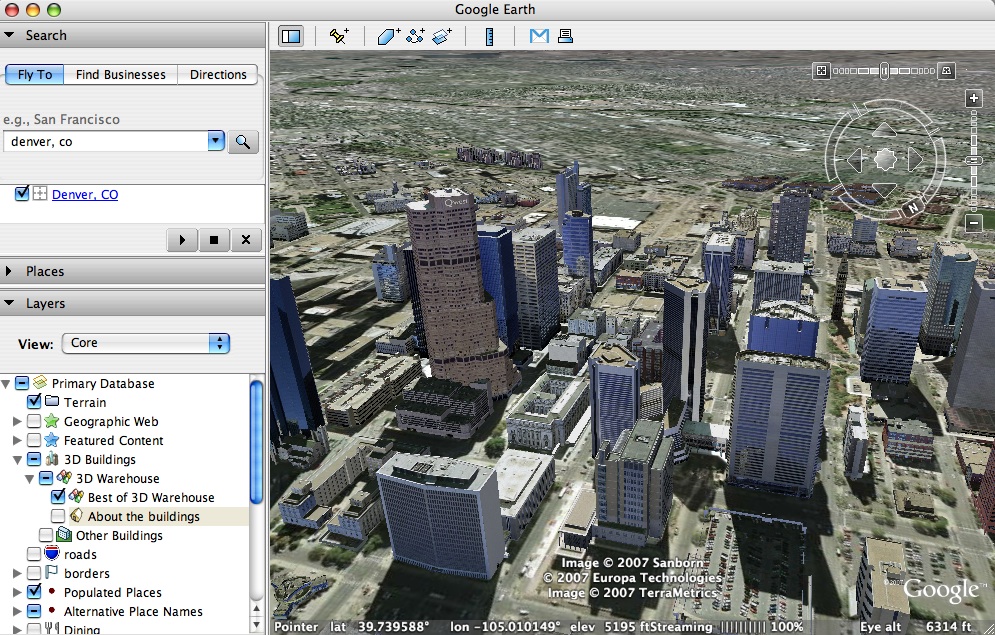Open the Denver, CO search result link
The width and height of the screenshot is (995, 635).
point(85,195)
